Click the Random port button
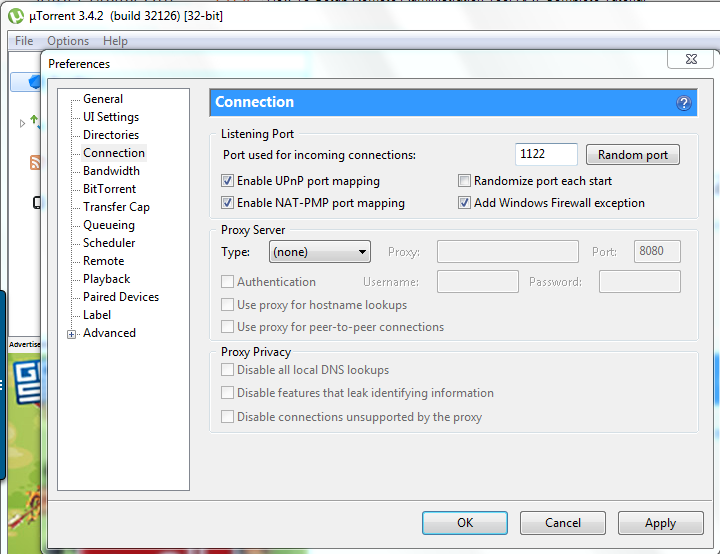 (x=633, y=155)
